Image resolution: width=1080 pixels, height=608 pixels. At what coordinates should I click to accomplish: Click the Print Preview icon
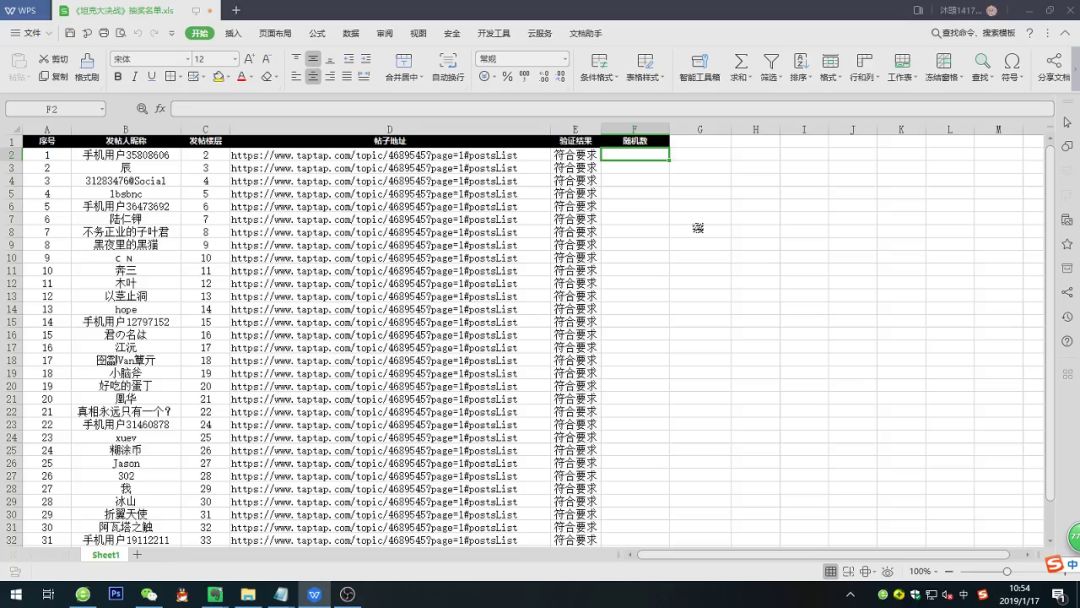point(121,33)
